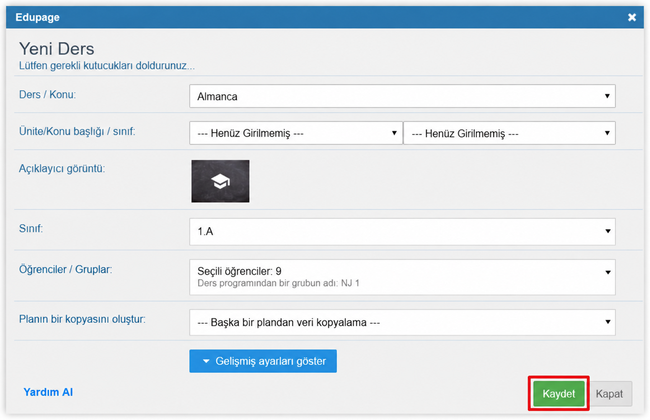Screen dimensions: 650x420
Task: Click the arrow icon on Ders / Konu field
Action: pyautogui.click(x=607, y=96)
